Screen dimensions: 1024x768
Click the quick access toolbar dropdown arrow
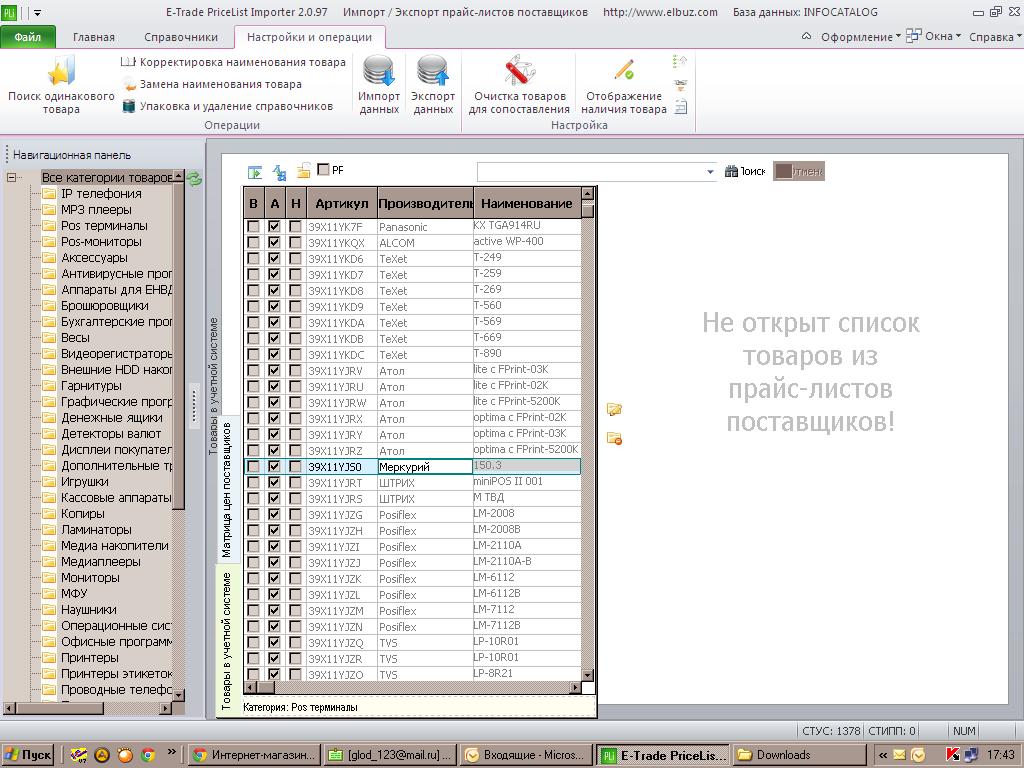pos(37,12)
